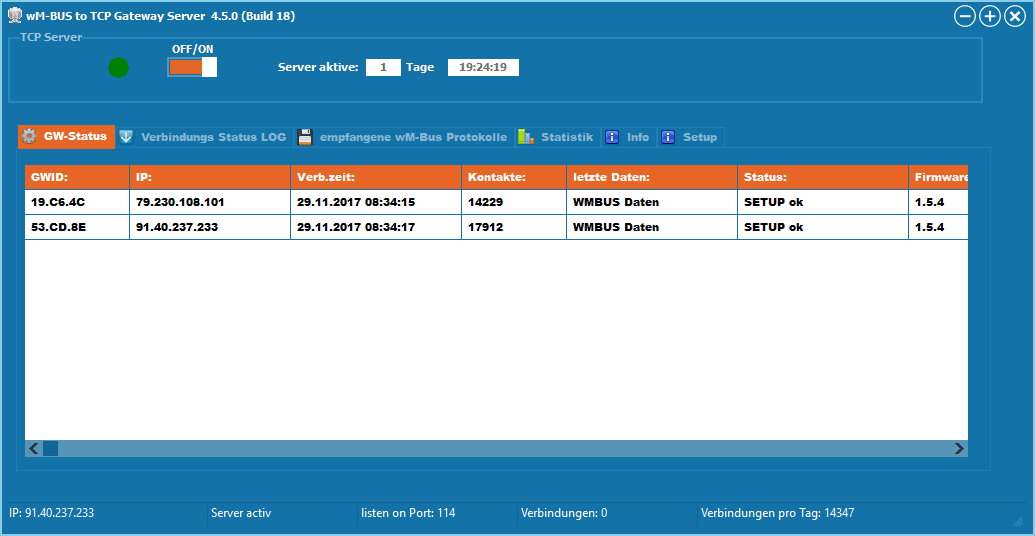
Task: Click IP cell 91.40.237.233 in table
Action: pos(210,227)
